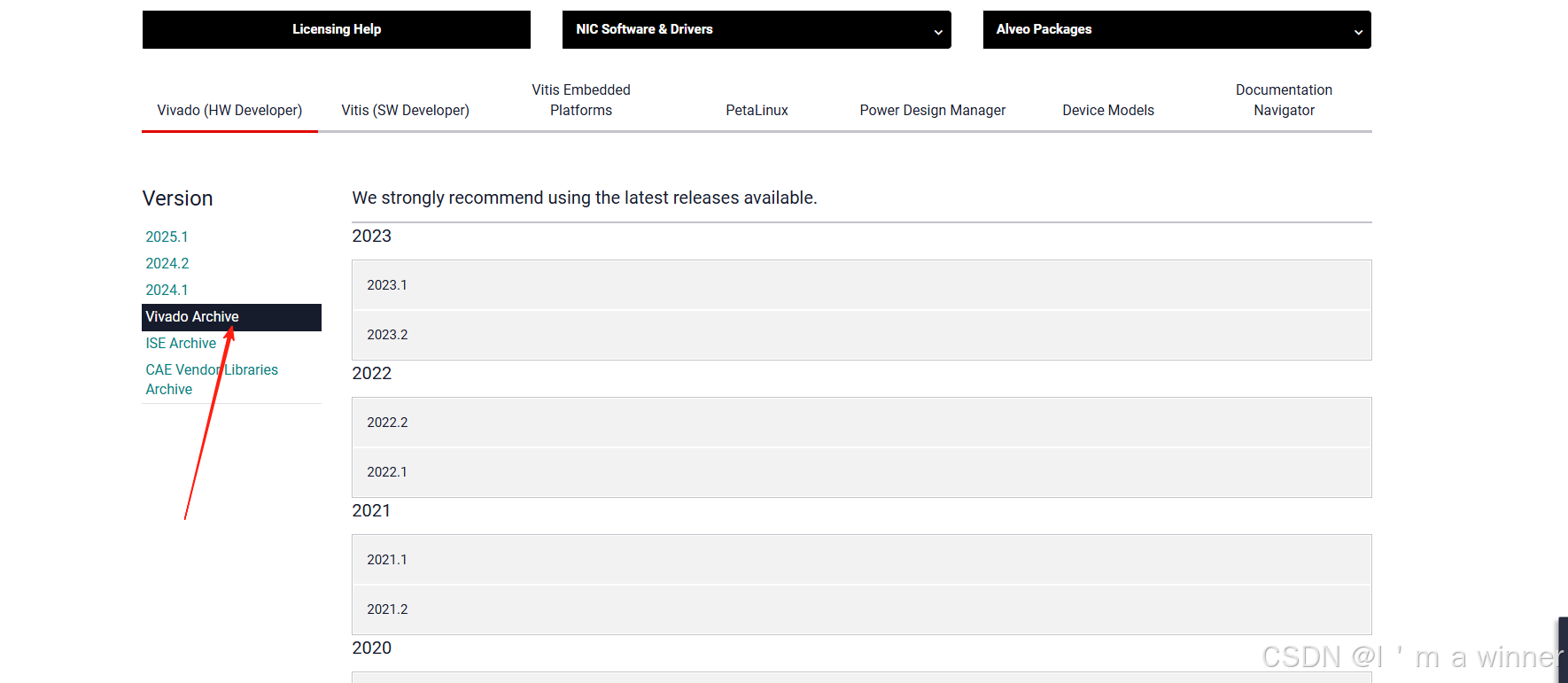
Task: Expand the NIC Software & Drivers dropdown
Action: tap(757, 29)
